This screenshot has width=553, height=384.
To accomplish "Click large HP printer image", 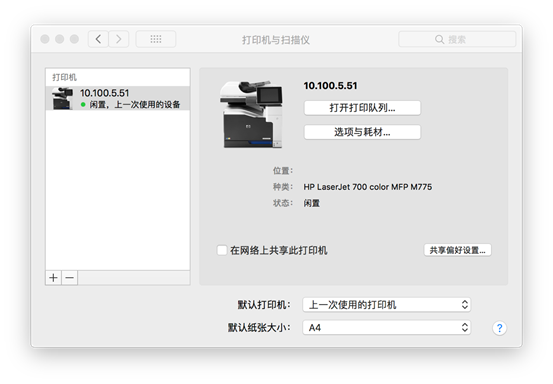I will click(x=251, y=114).
